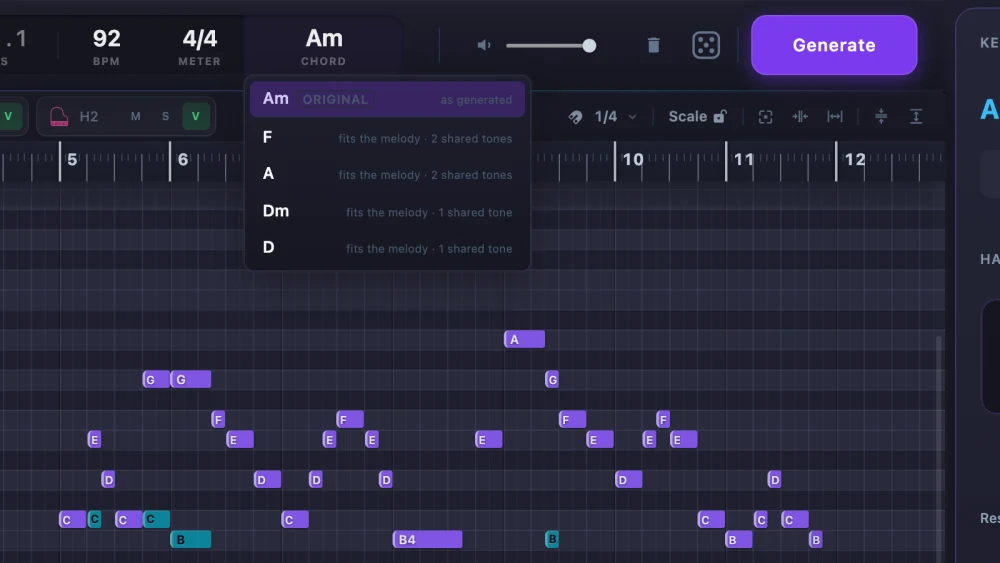Open the Am chord selector
This screenshot has height=563, width=1000.
[x=323, y=46]
